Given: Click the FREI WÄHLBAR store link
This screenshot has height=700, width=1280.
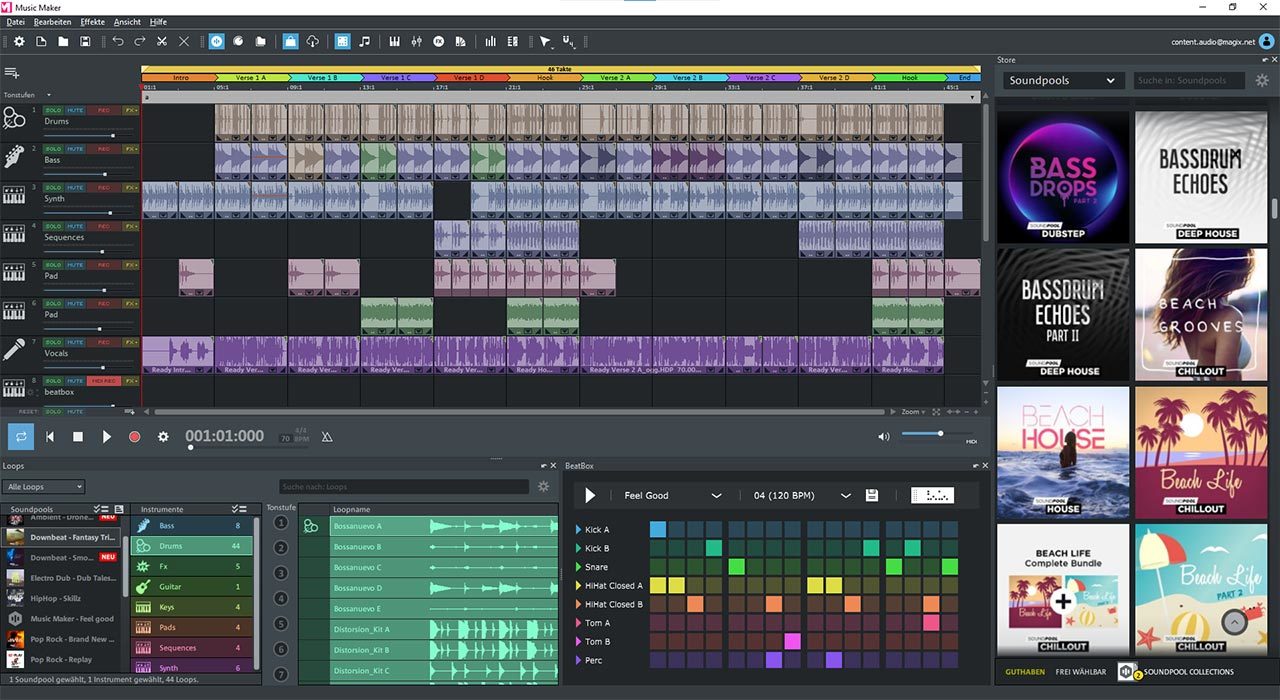Looking at the screenshot, I should (1081, 672).
